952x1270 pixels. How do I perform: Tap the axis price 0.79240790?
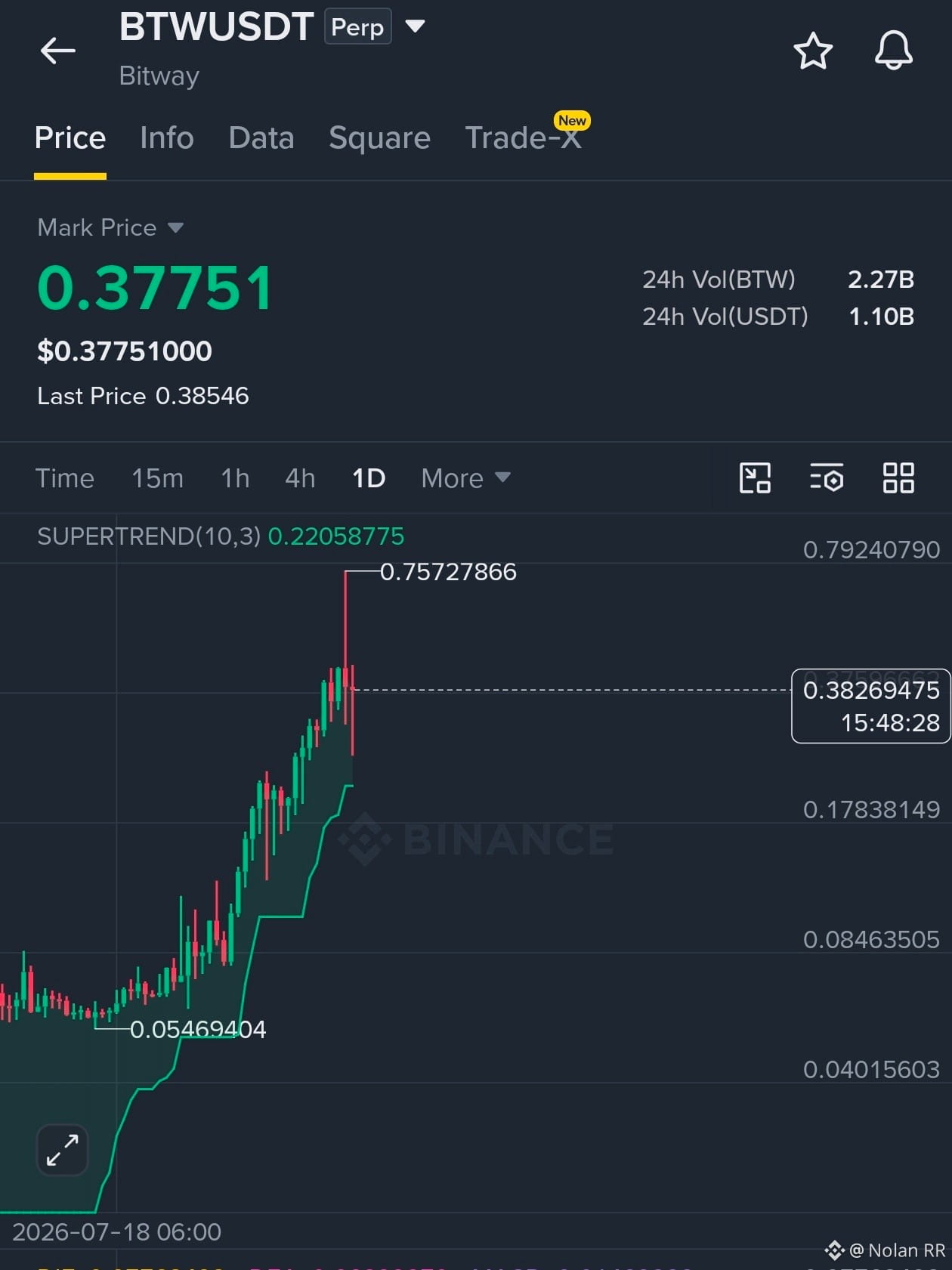click(x=871, y=550)
